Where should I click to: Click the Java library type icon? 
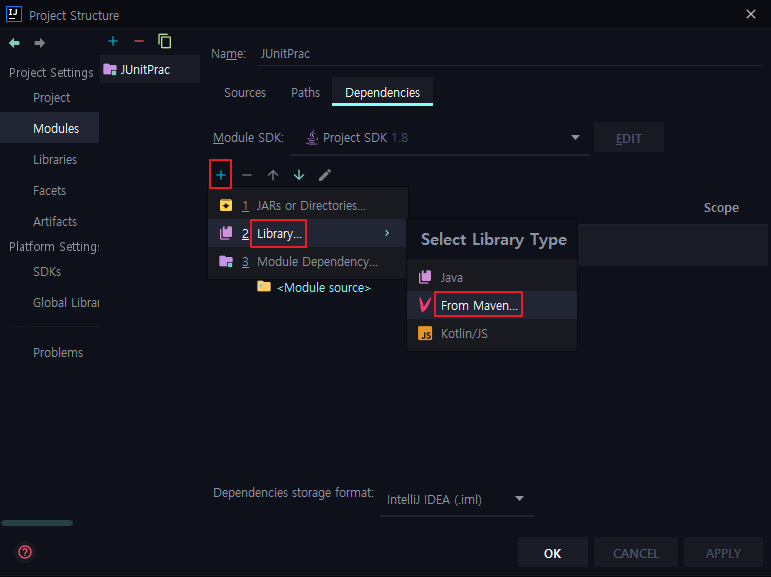pyautogui.click(x=425, y=277)
